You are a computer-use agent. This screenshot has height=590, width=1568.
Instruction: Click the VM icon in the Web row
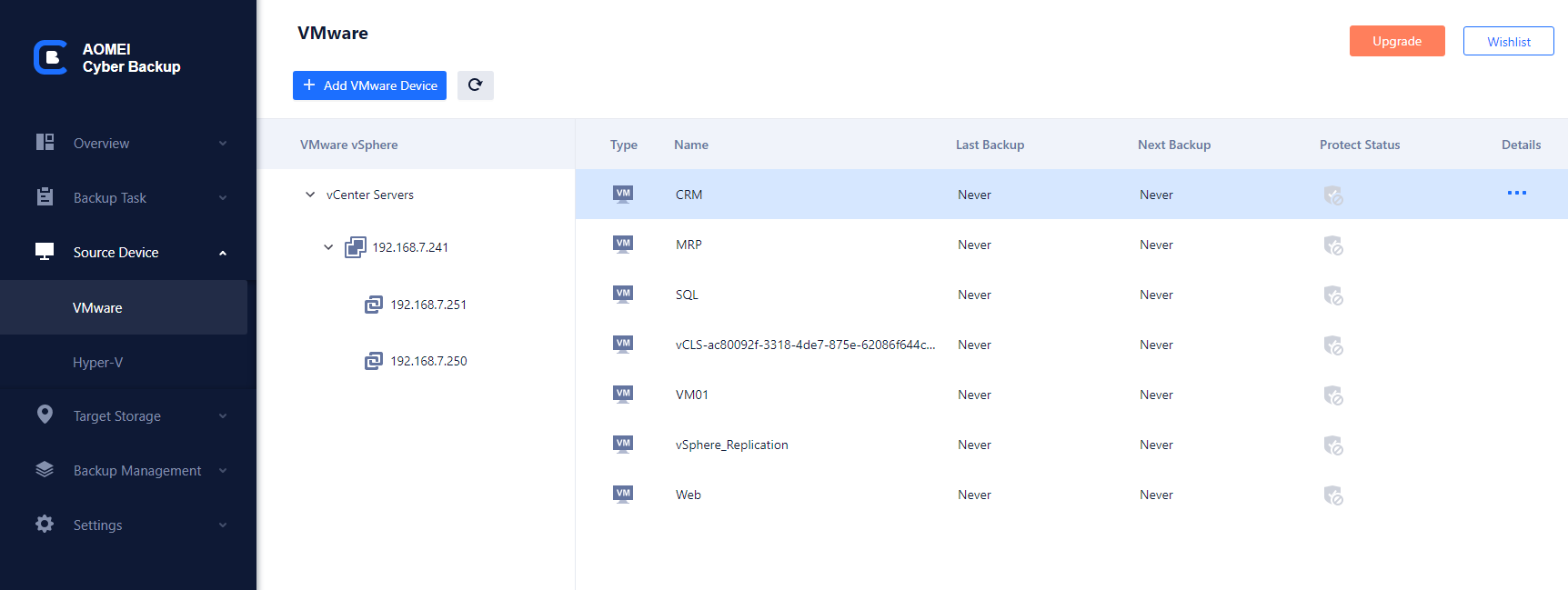tap(623, 495)
